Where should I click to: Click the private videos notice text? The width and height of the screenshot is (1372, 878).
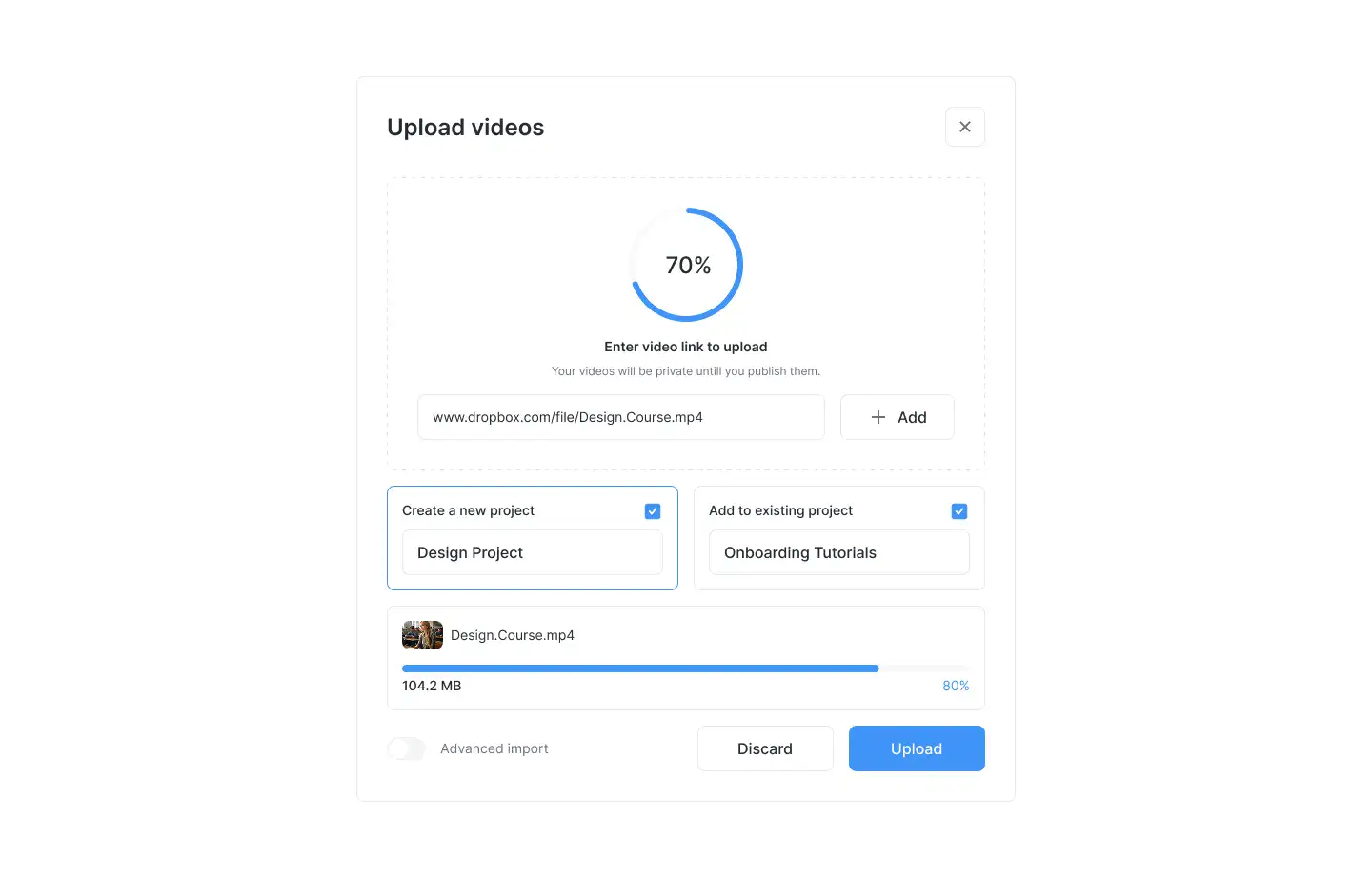[x=686, y=371]
